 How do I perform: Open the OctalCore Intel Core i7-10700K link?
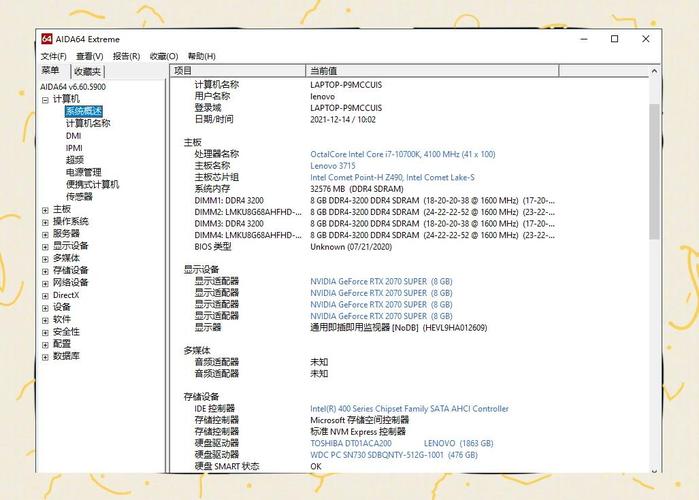[403, 154]
